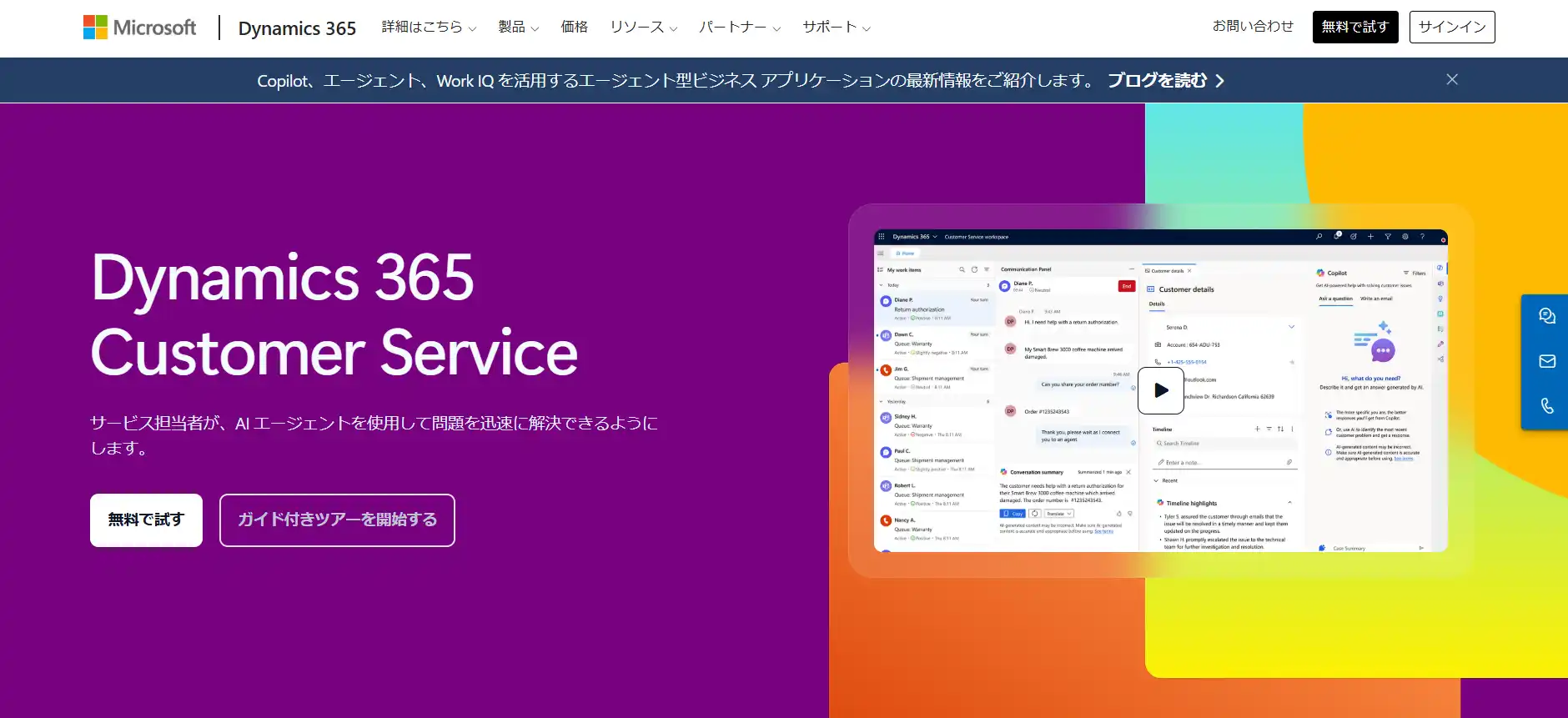Screen dimensions: 1568x718
Task: Open the Dynamics 365 home link
Action: pyautogui.click(x=297, y=28)
